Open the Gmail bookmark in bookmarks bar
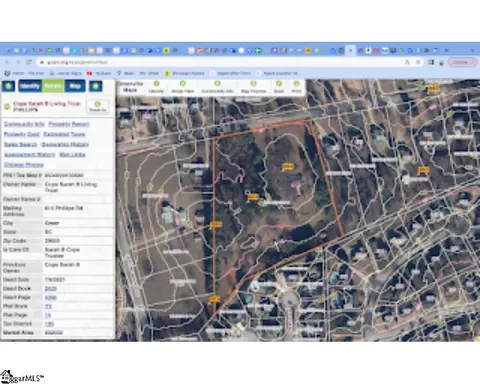This screenshot has height=384, width=480. 149,73
